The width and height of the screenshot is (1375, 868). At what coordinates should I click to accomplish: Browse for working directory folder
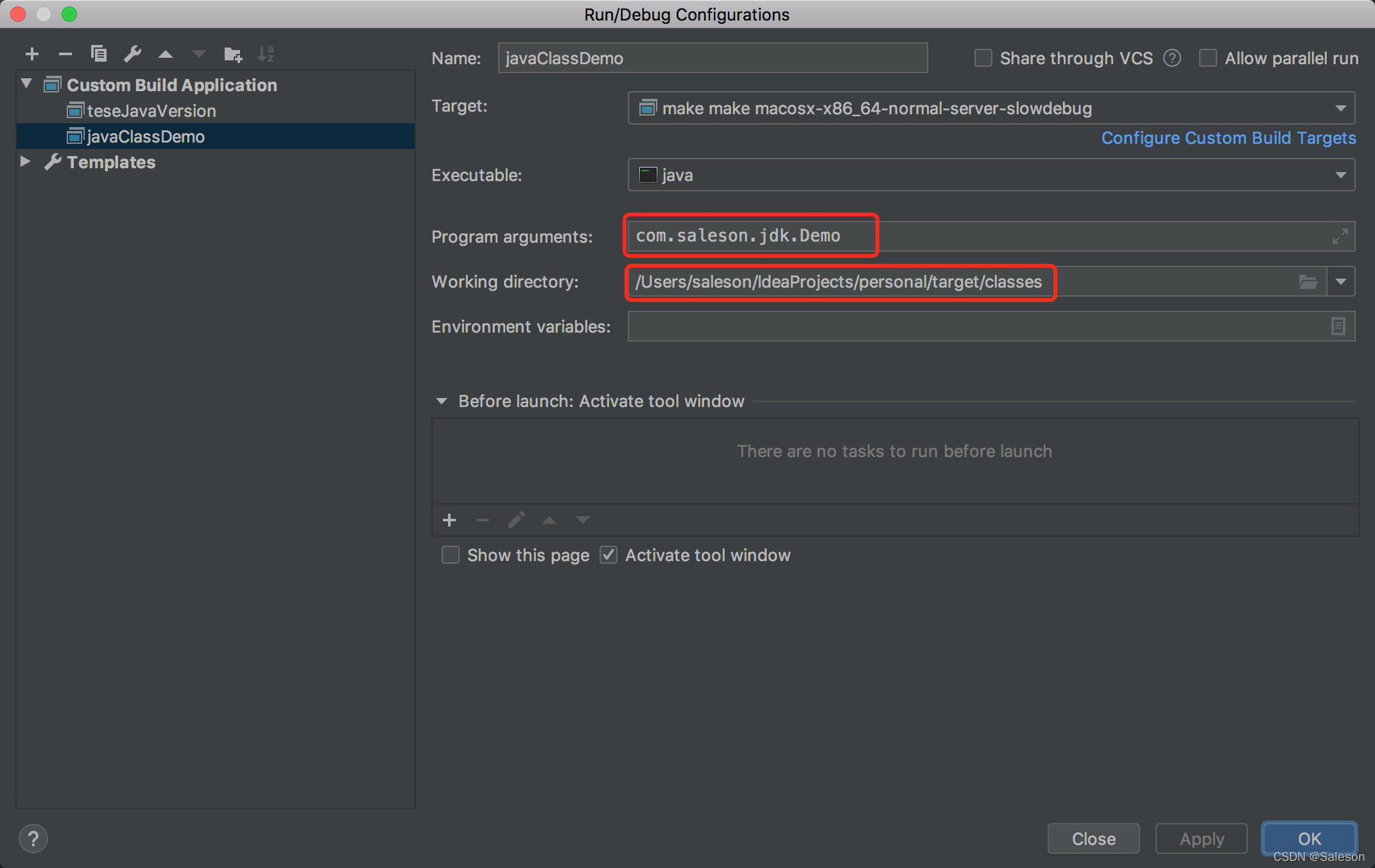click(1308, 282)
